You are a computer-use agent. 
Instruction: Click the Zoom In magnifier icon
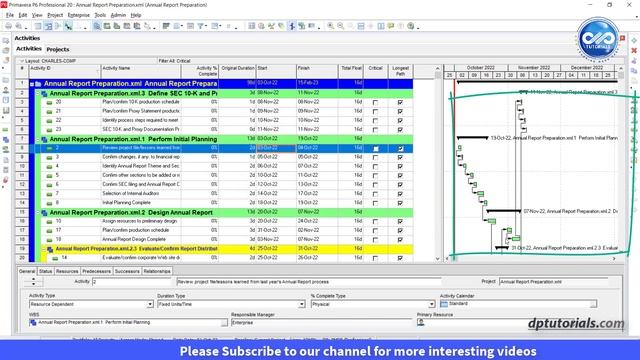coord(330,26)
